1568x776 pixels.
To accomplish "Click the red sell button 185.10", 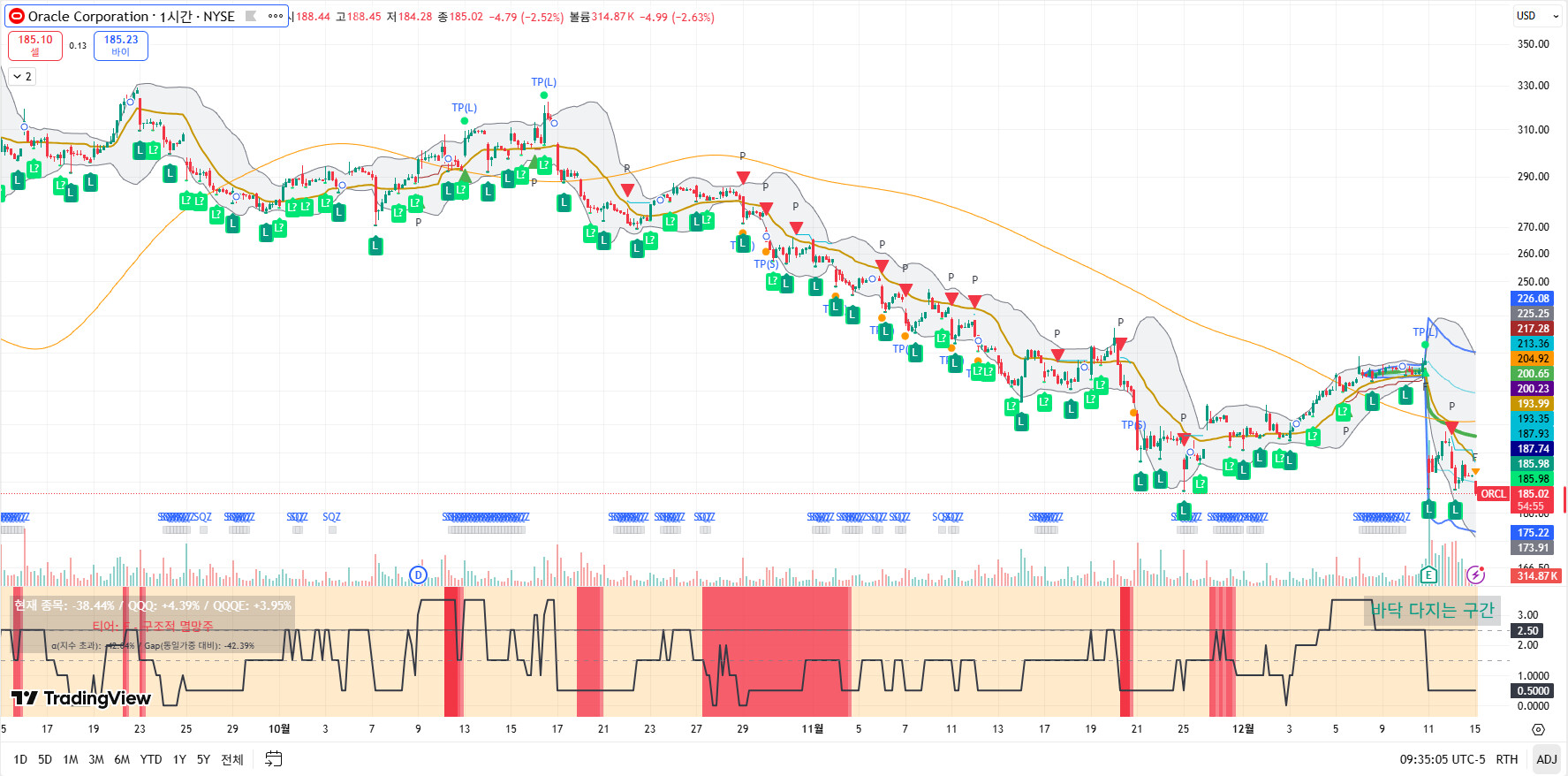I will pos(35,45).
